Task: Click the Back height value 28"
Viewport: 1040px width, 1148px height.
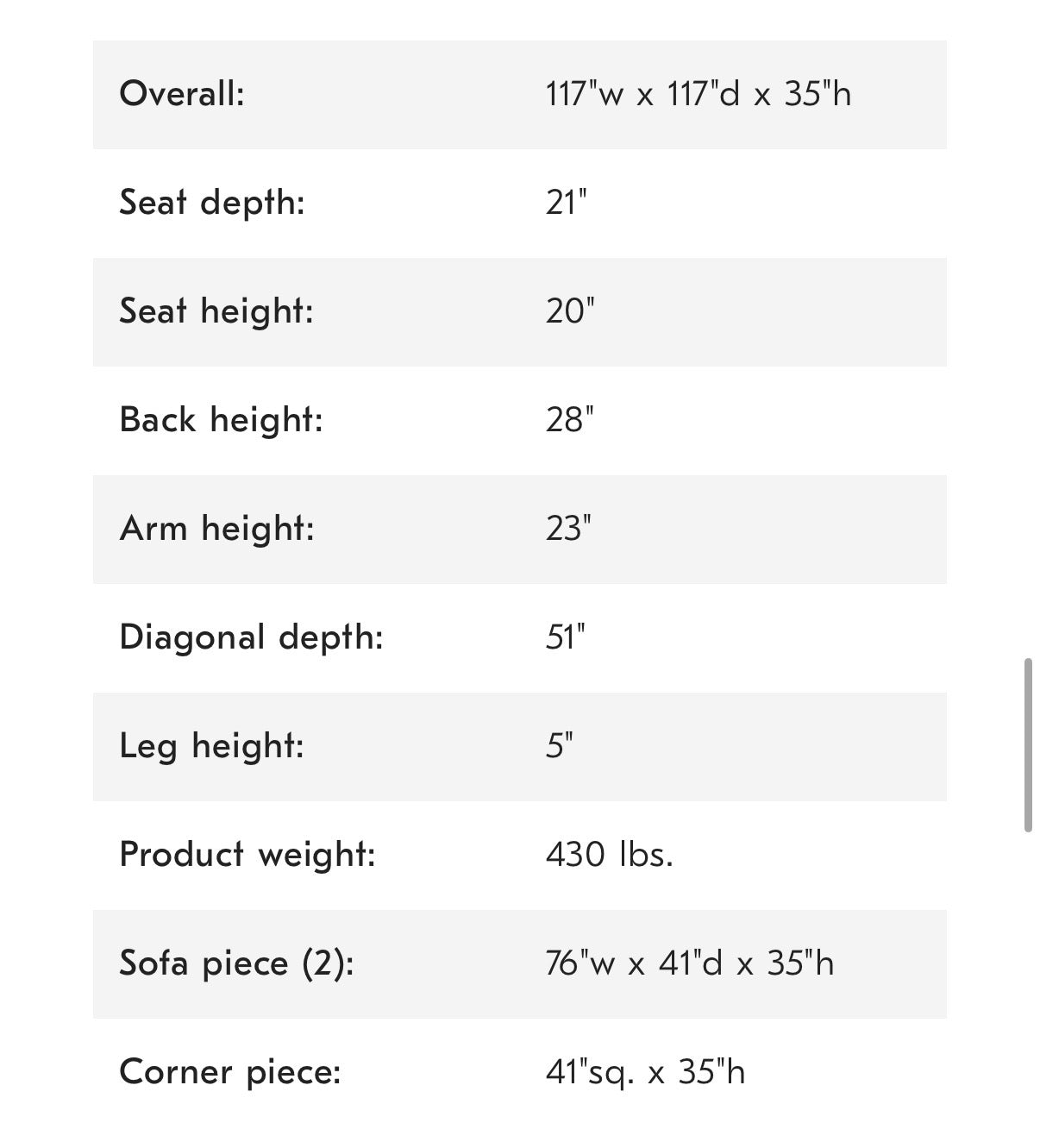Action: (569, 420)
